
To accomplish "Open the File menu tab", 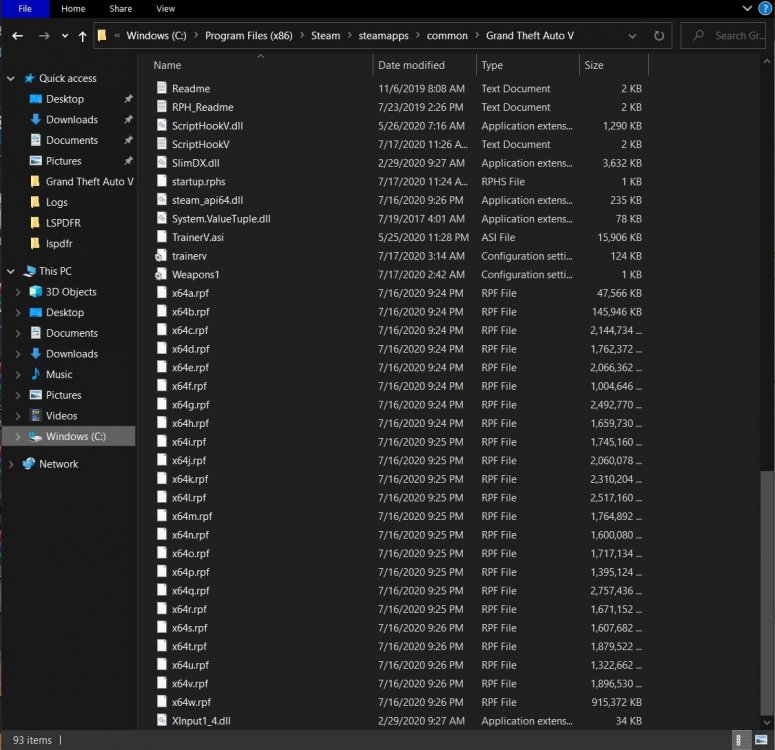I will click(x=25, y=9).
